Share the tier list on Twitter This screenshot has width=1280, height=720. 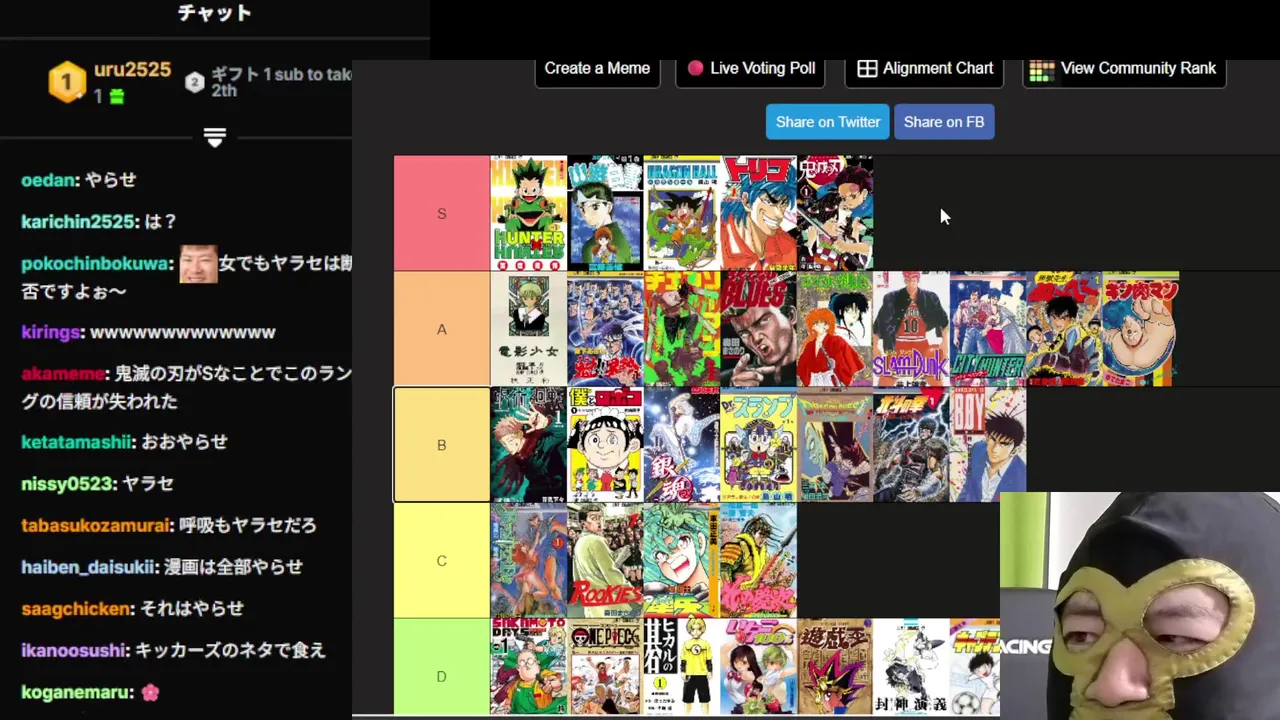tap(828, 122)
